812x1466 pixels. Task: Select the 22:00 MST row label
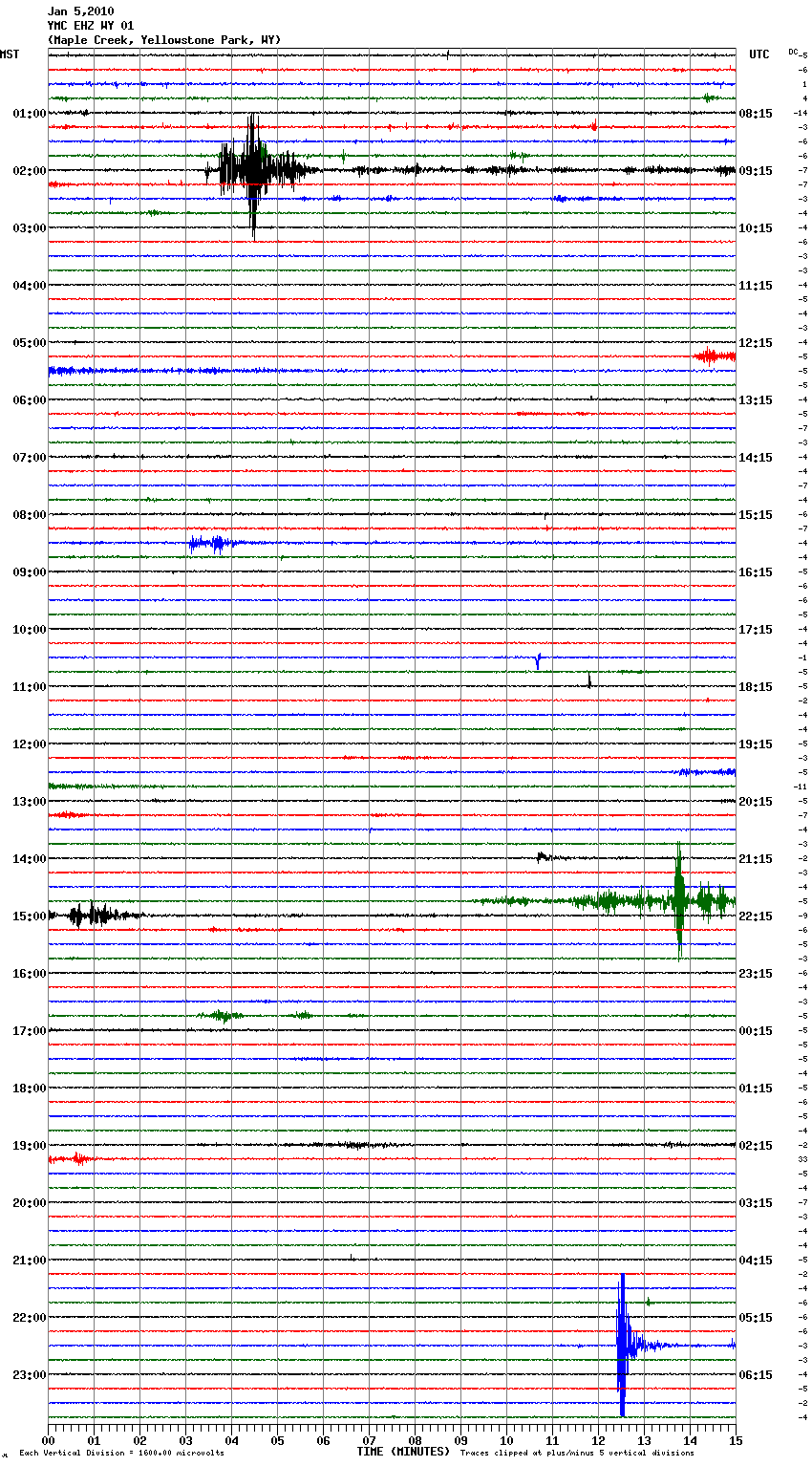click(x=30, y=1317)
